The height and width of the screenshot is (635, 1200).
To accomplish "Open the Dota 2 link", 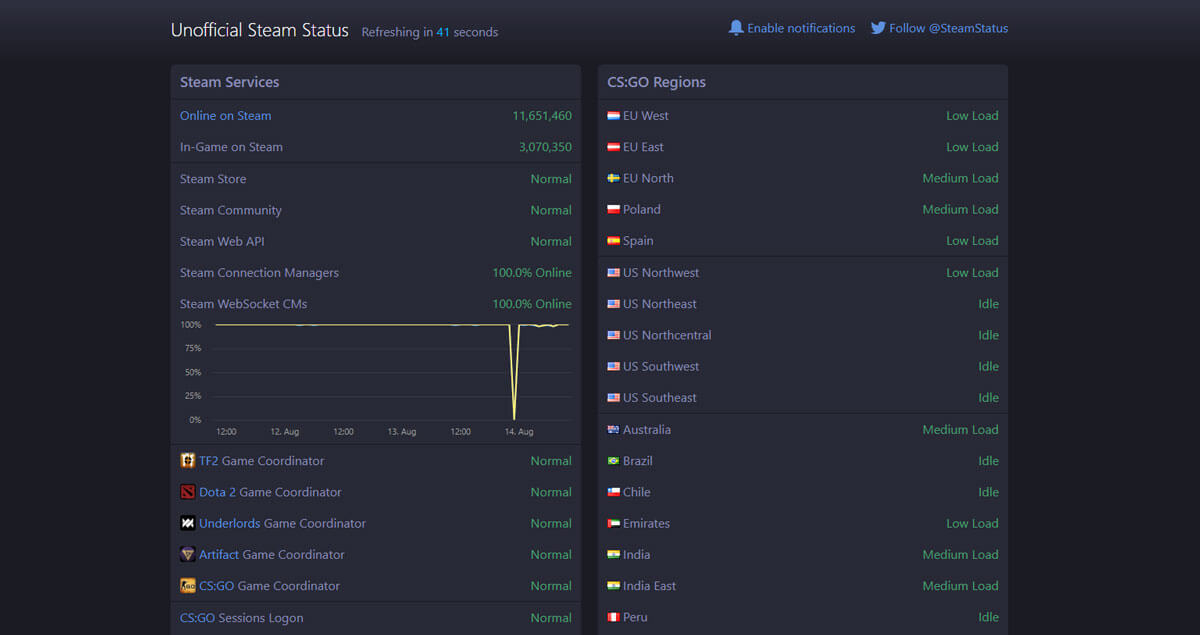I will pos(217,492).
